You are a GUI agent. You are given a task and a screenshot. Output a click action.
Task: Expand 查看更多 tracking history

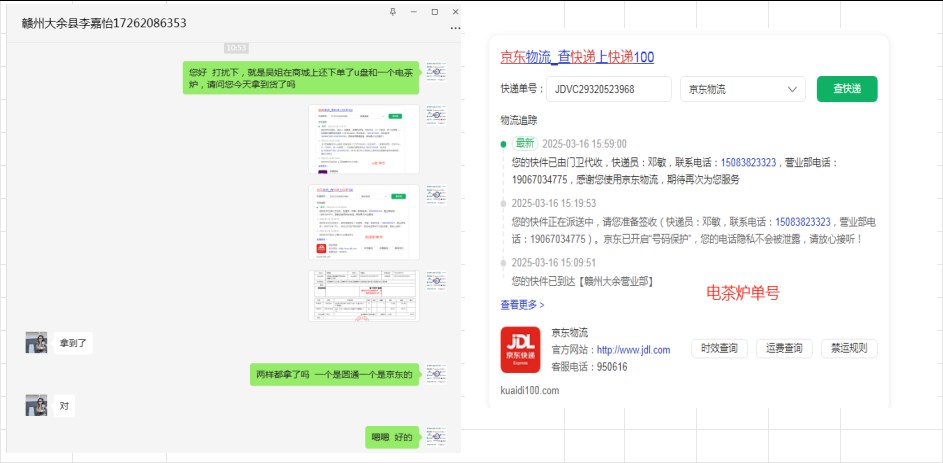522,305
